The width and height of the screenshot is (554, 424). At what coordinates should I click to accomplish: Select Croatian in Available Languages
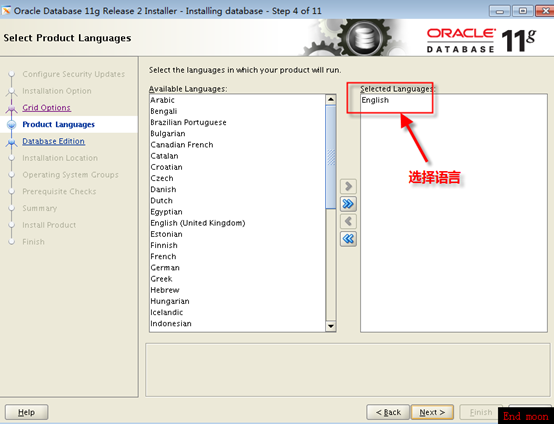pyautogui.click(x=237, y=167)
